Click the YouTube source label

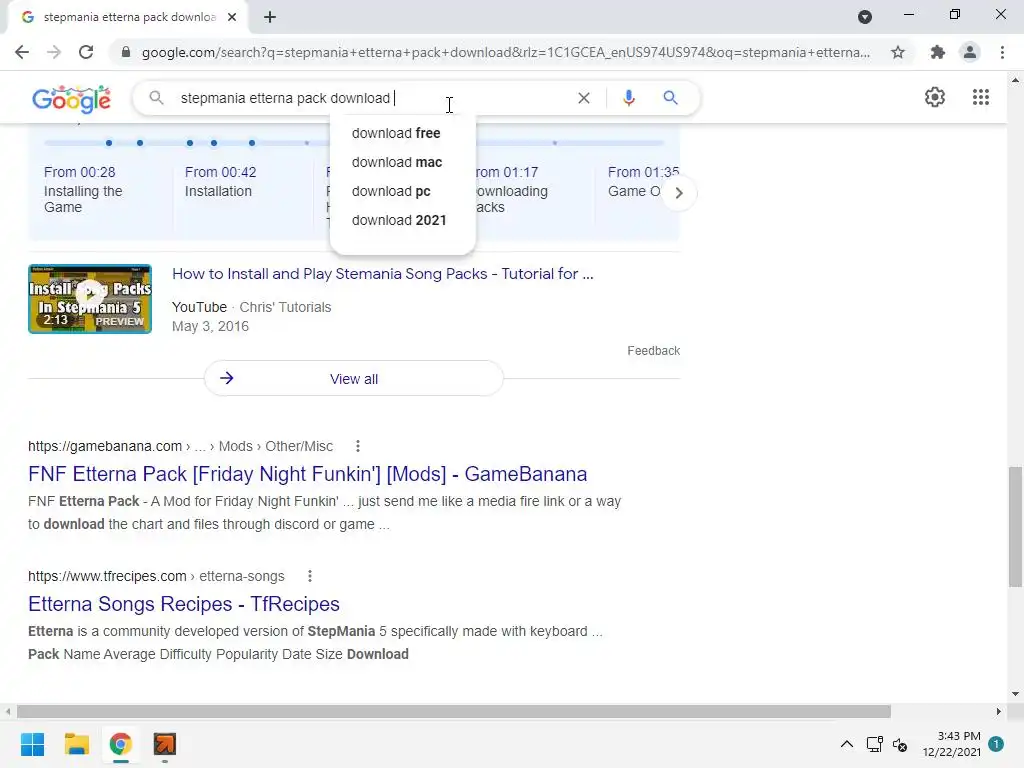[x=199, y=307]
